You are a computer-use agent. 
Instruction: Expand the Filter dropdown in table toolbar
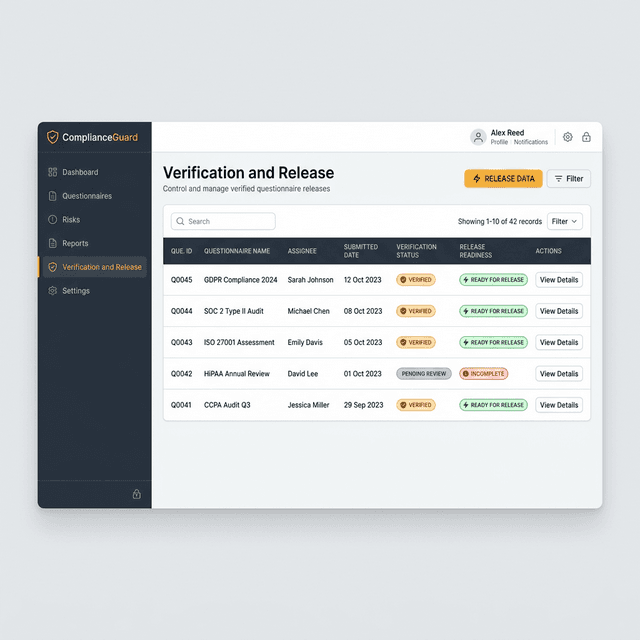pos(564,221)
